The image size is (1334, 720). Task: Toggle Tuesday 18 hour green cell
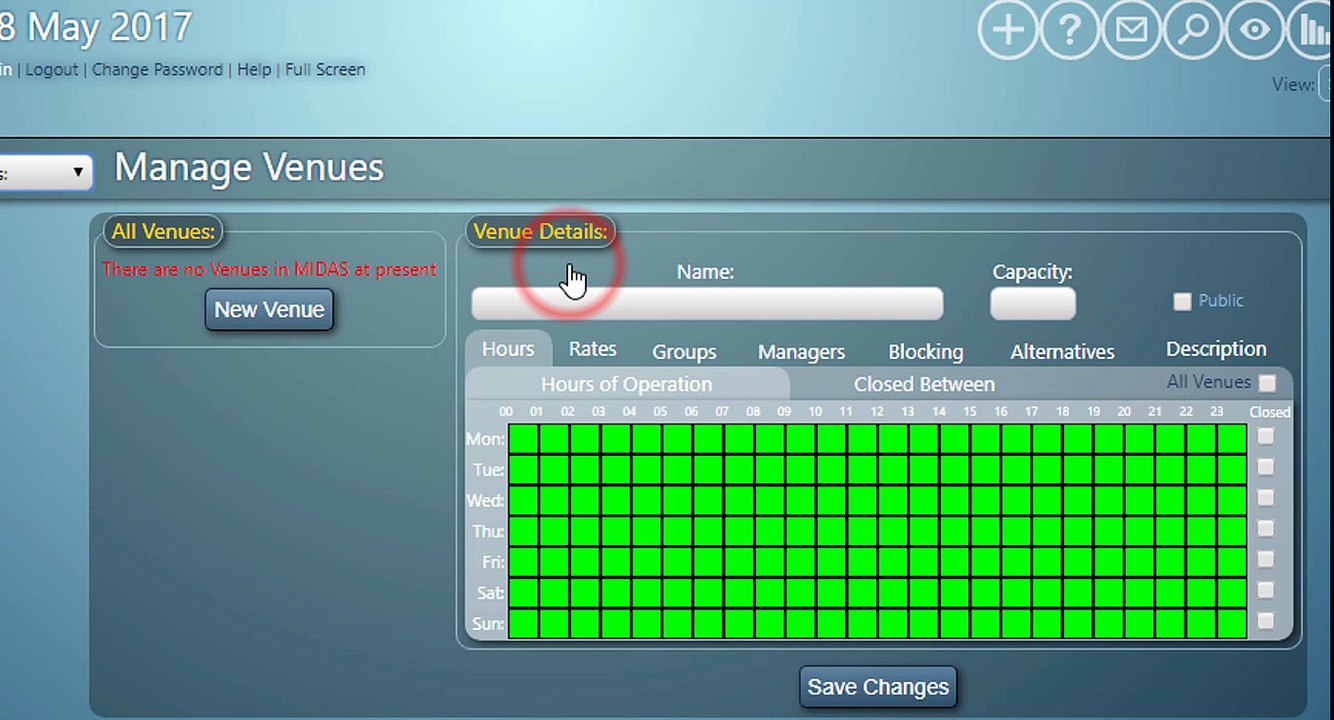[x=1078, y=470]
